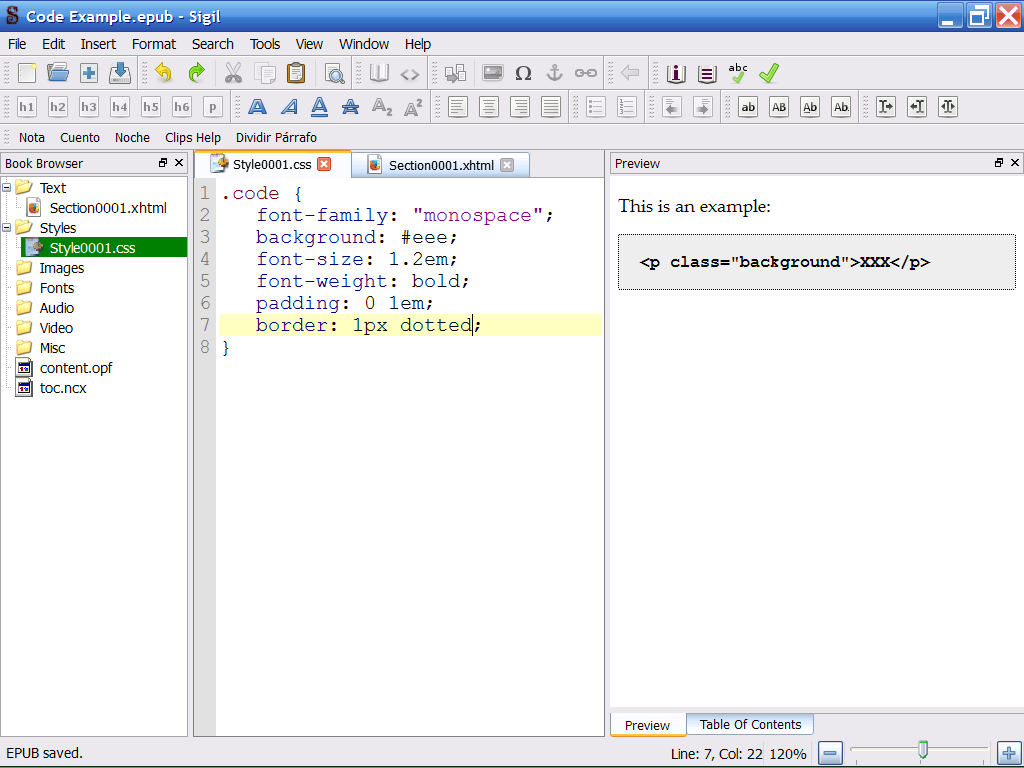Click the zoom slider handle in status bar
The image size is (1024, 768).
[x=923, y=749]
